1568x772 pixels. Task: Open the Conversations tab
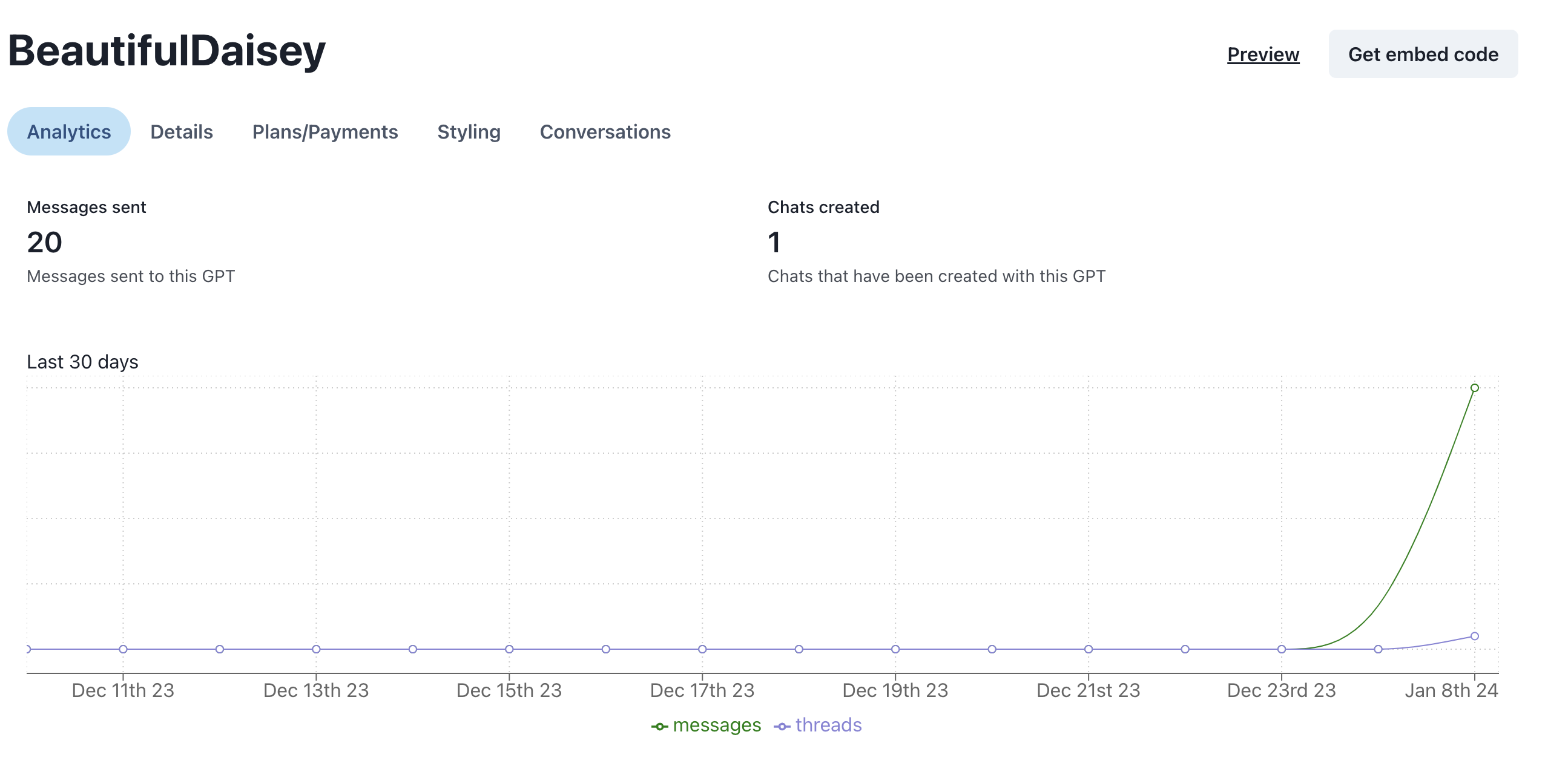point(605,131)
